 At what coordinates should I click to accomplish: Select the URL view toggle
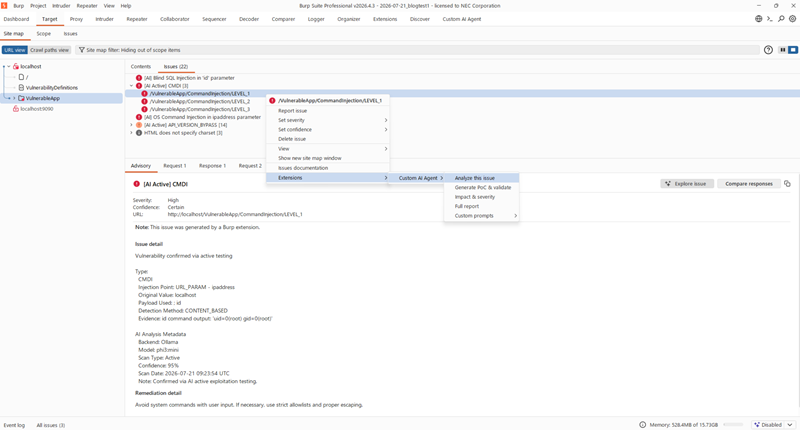[14, 50]
